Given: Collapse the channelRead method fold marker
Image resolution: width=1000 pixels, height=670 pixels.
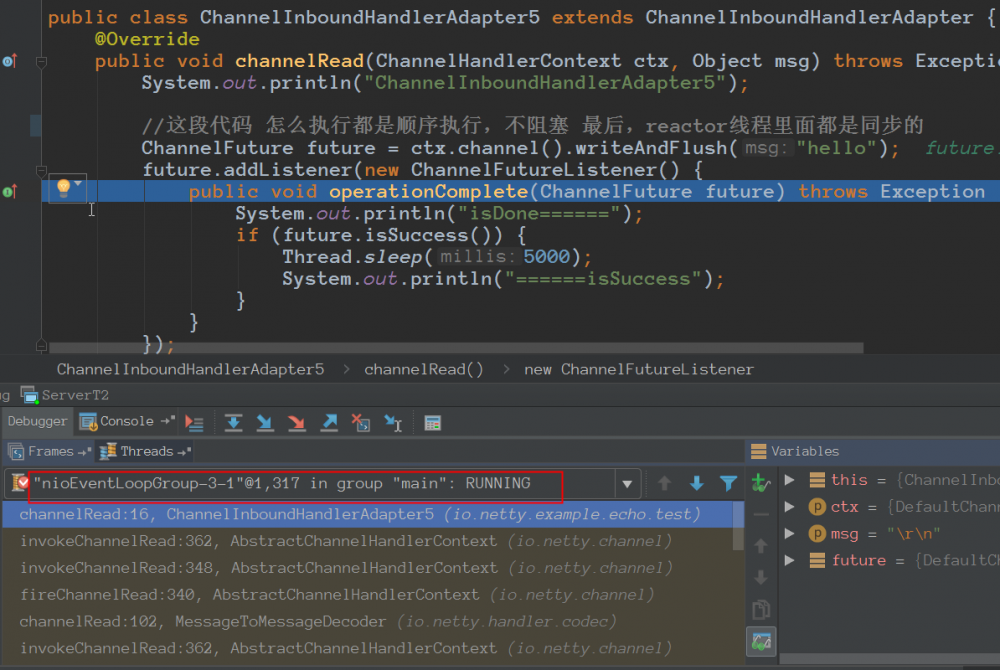Looking at the screenshot, I should (41, 62).
